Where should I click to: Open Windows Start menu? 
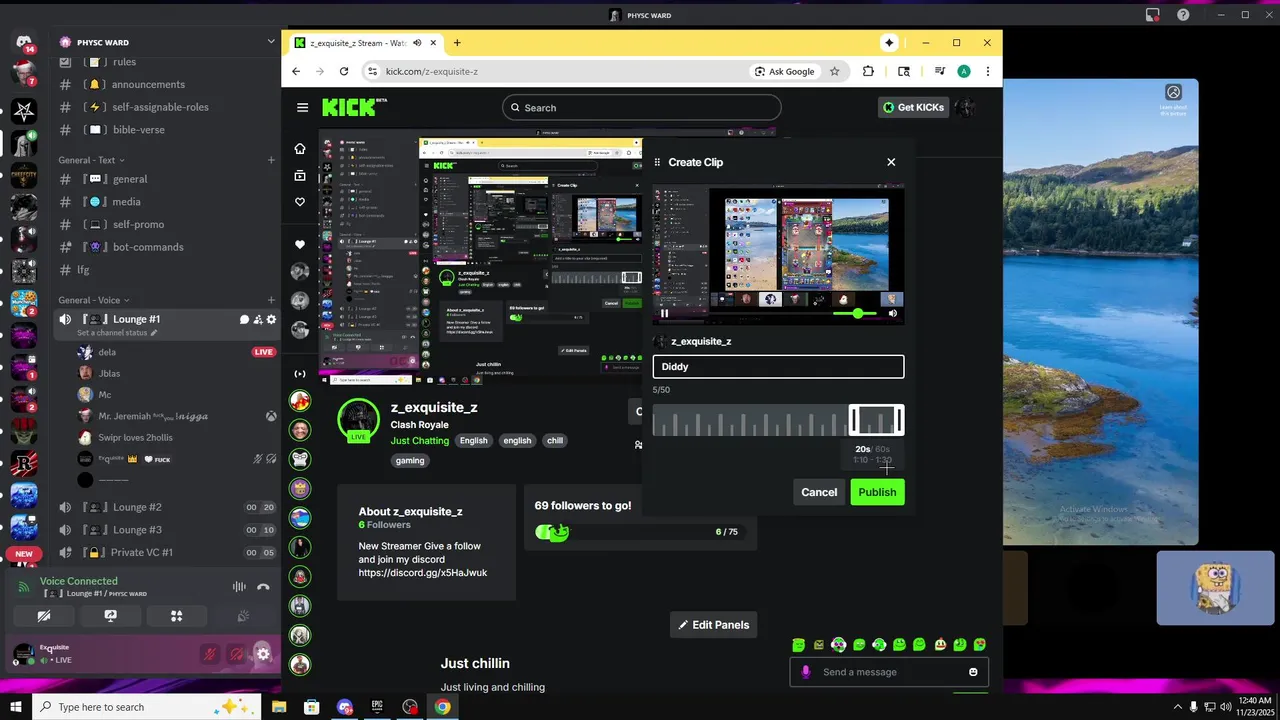pos(14,707)
